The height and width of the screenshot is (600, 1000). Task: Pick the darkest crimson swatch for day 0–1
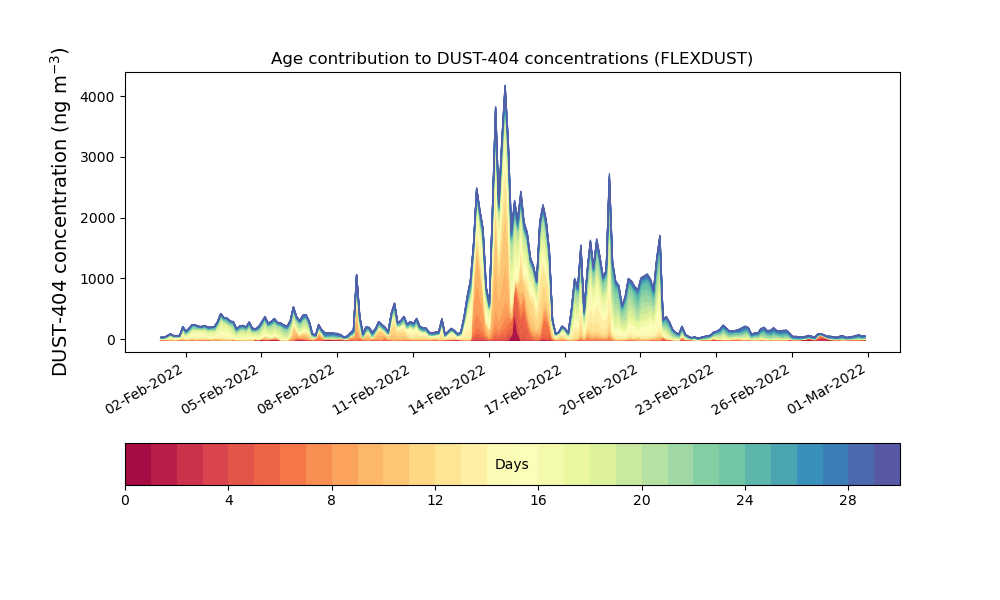(x=138, y=464)
